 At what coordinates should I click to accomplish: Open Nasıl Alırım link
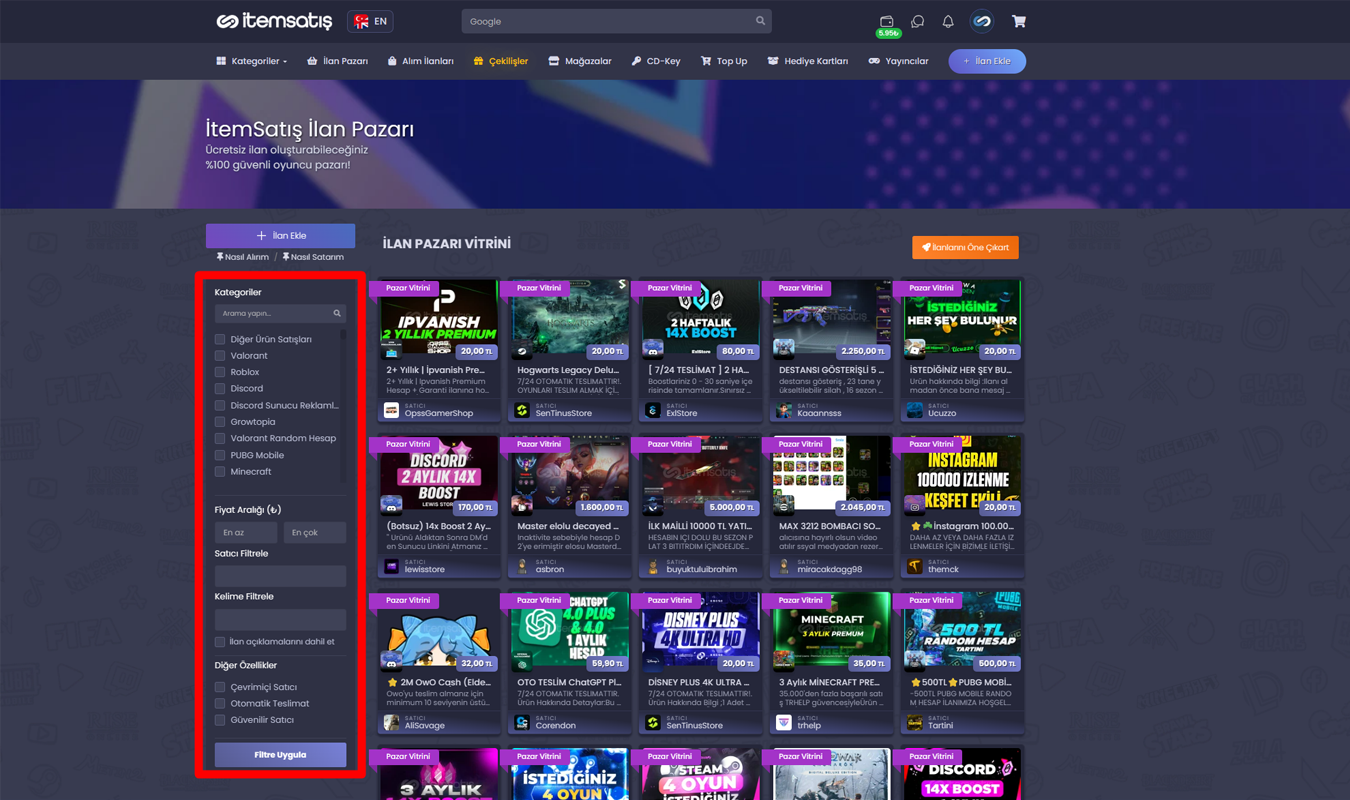pos(243,257)
